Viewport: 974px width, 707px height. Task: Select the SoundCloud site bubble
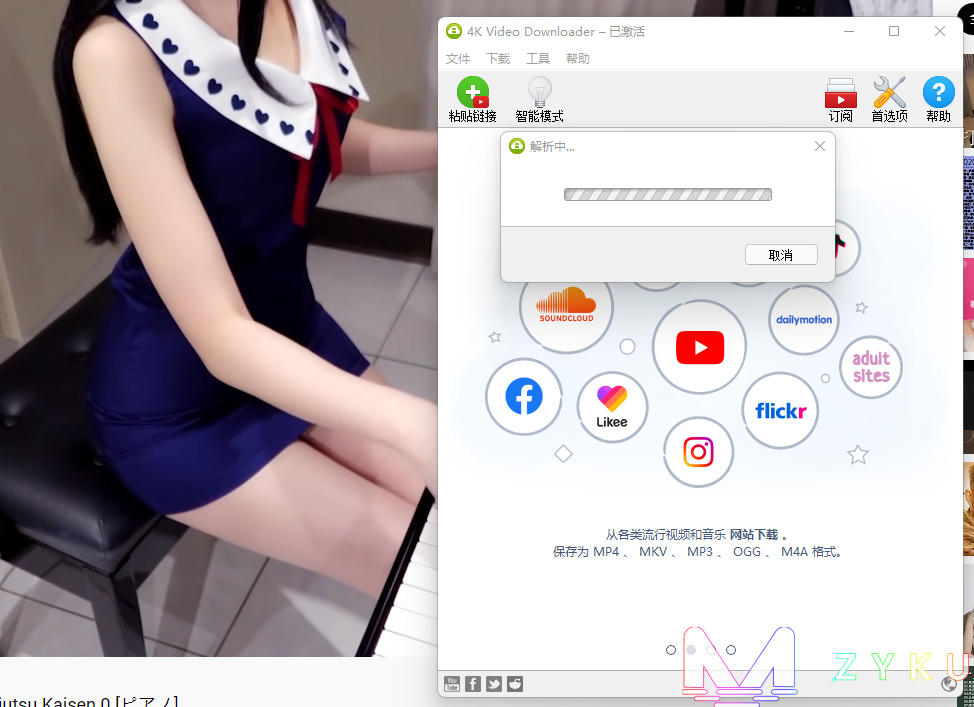click(567, 307)
